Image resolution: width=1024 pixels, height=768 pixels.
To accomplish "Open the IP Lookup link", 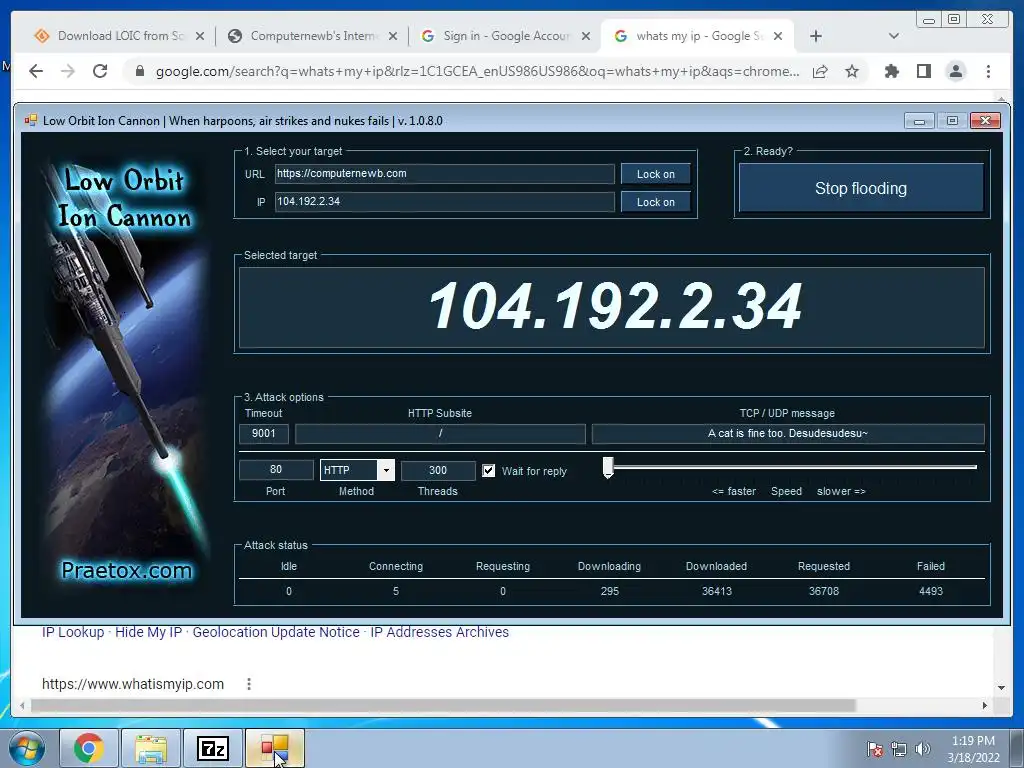I will click(73, 632).
